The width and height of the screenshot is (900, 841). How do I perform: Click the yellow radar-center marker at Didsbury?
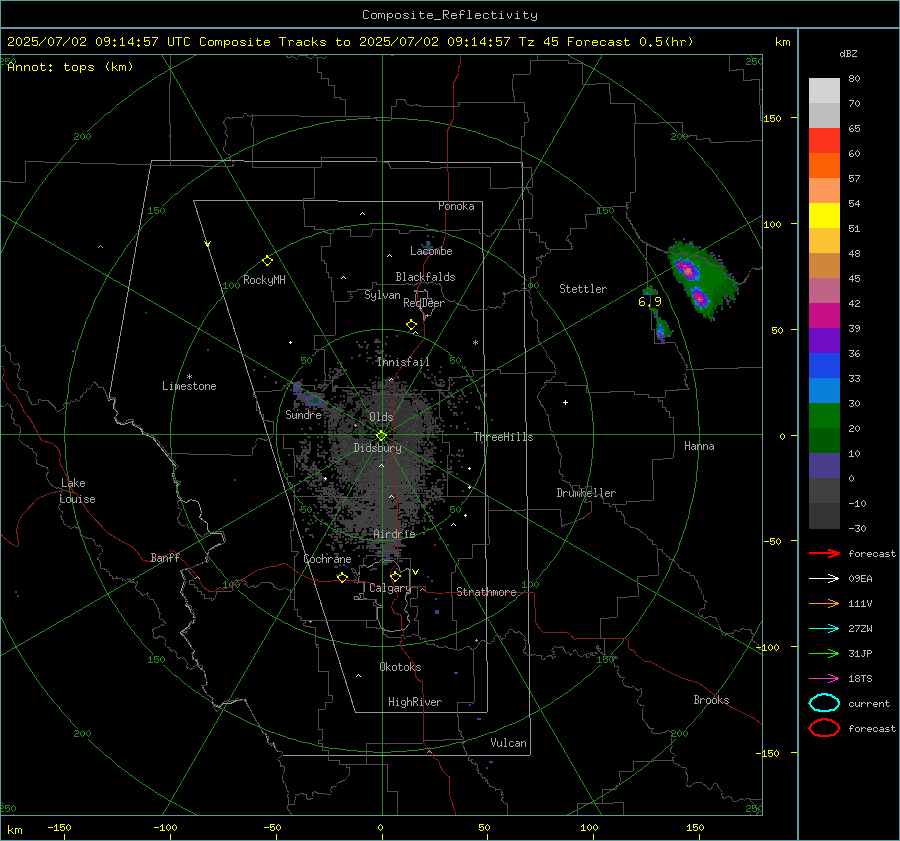(381, 436)
